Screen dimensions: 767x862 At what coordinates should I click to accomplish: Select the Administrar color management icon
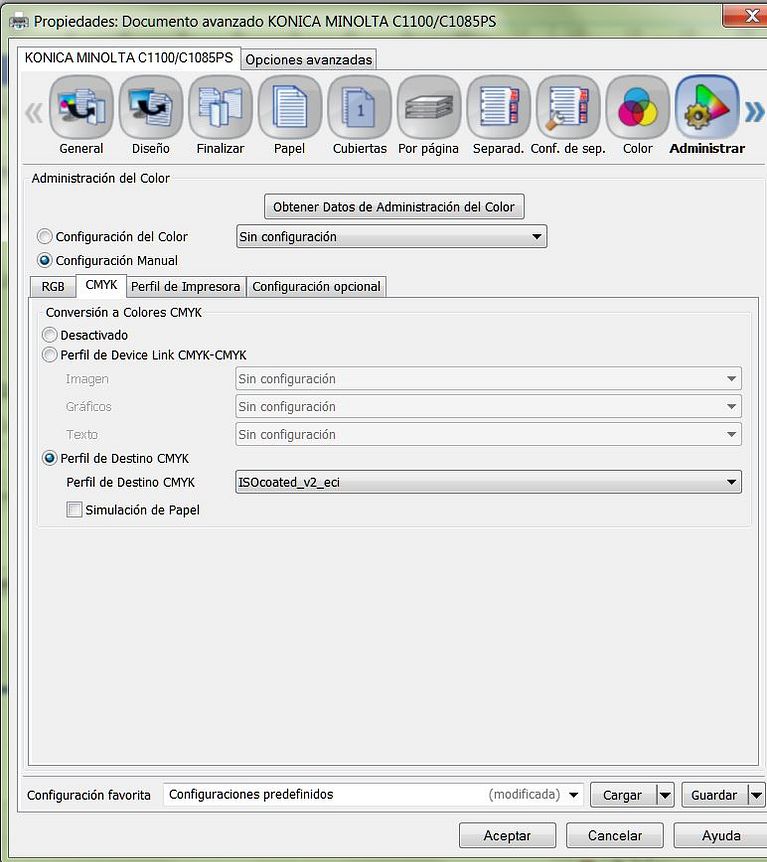(x=707, y=107)
